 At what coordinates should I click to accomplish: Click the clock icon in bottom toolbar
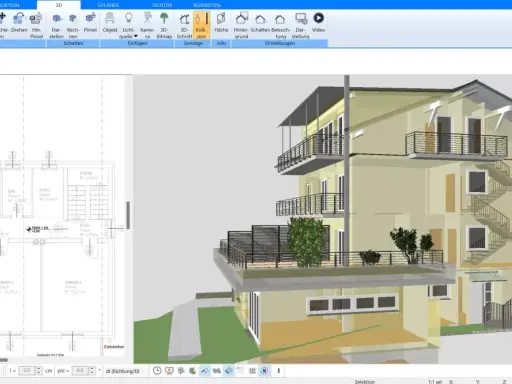coord(157,371)
